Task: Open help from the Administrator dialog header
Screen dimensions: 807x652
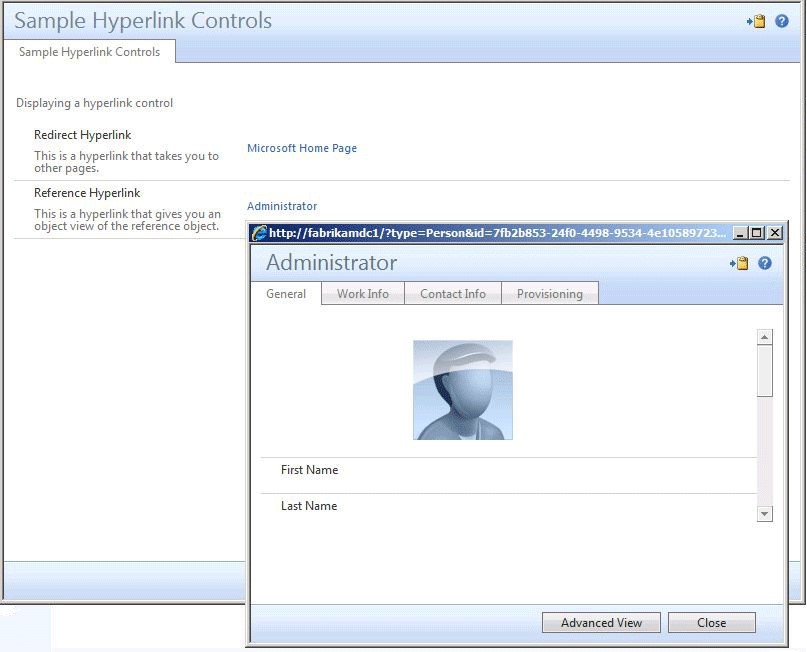Action: tap(764, 262)
